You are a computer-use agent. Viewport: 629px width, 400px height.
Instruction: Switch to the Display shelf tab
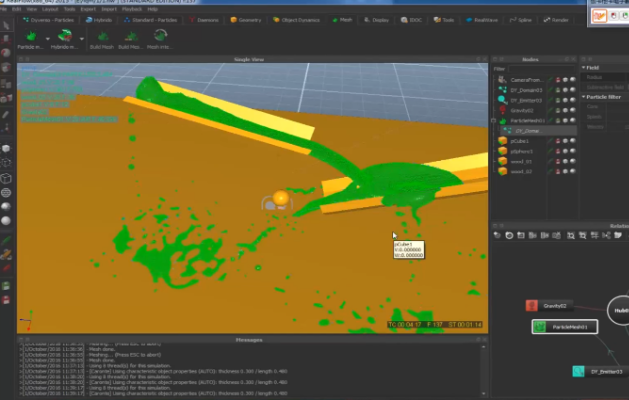[376, 20]
